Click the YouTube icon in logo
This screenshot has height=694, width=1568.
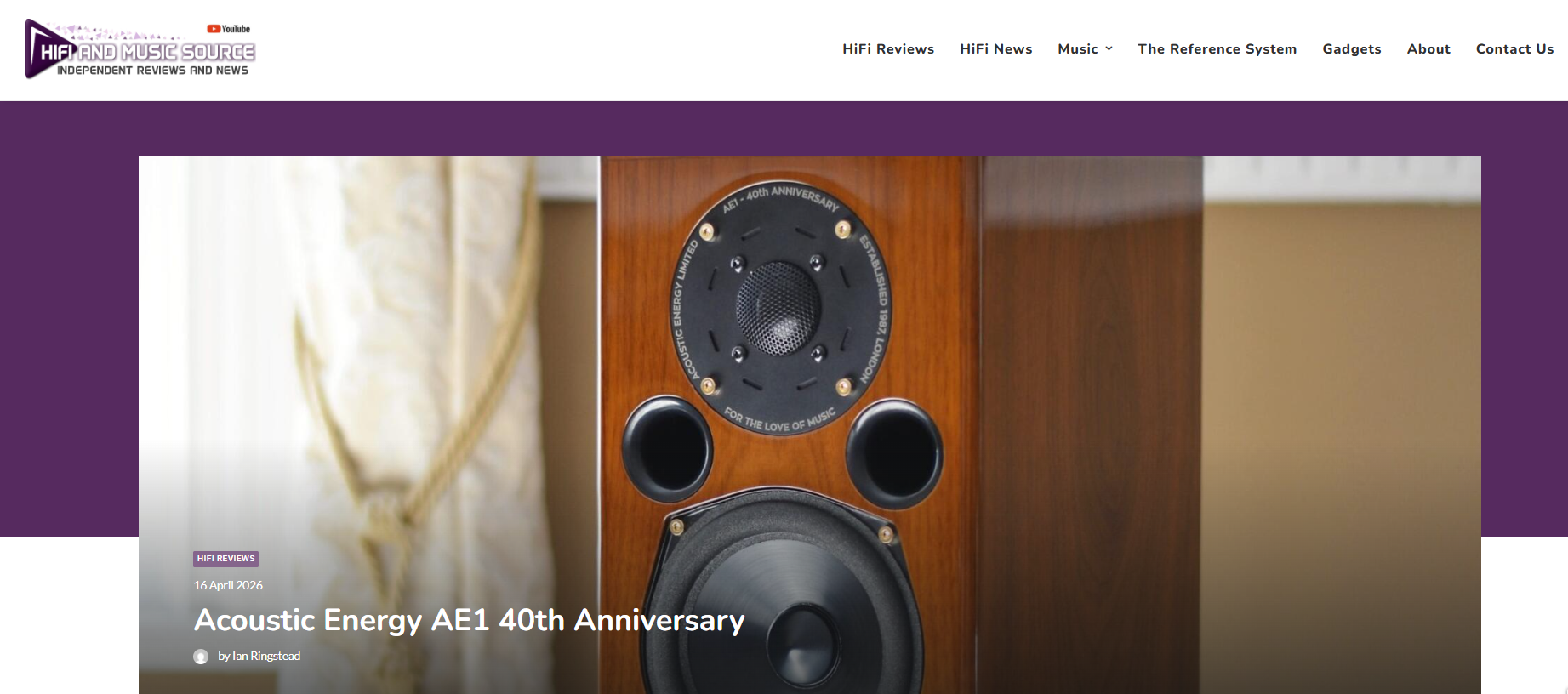click(214, 29)
